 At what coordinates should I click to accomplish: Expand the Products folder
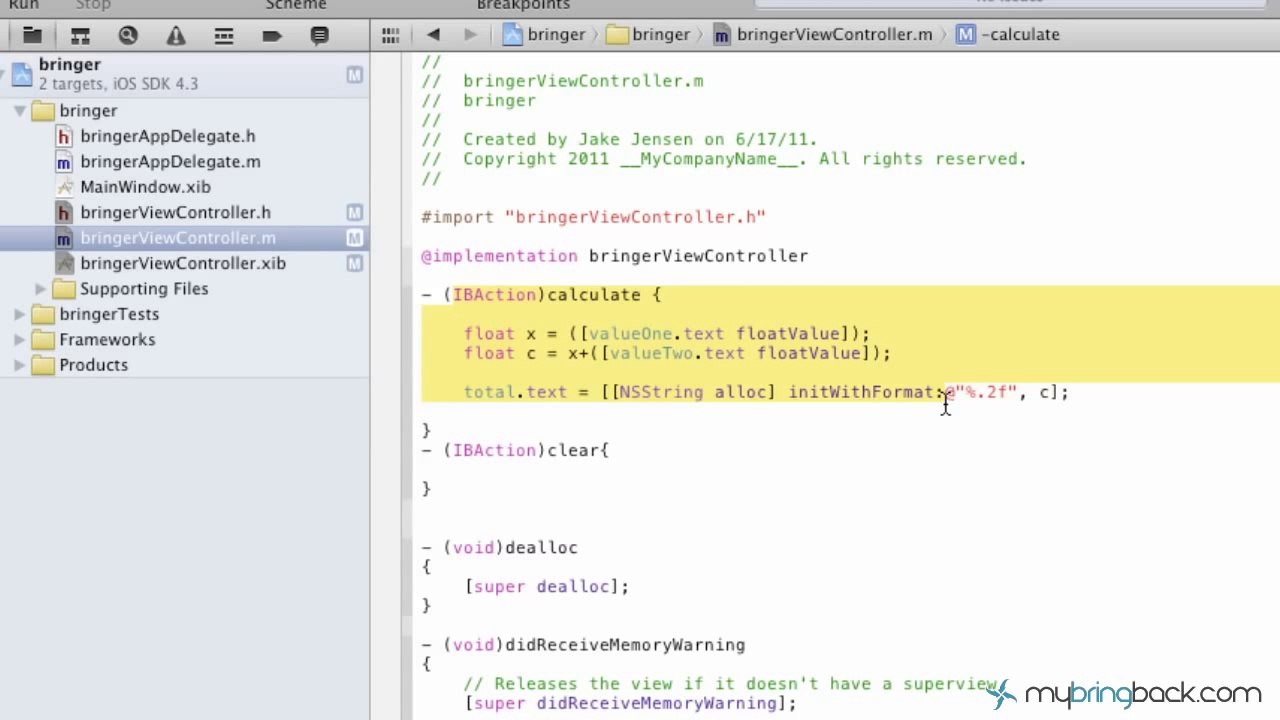click(19, 365)
